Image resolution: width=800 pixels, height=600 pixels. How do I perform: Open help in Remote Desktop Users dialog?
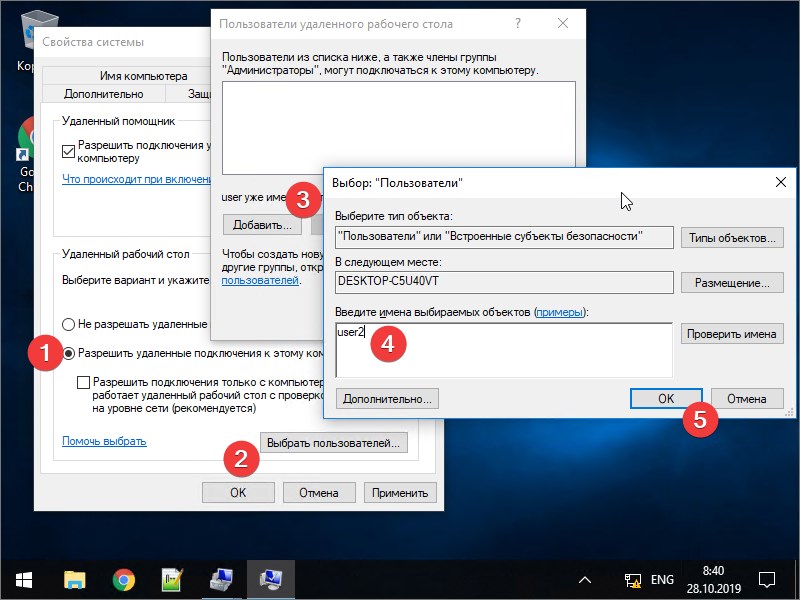518,23
